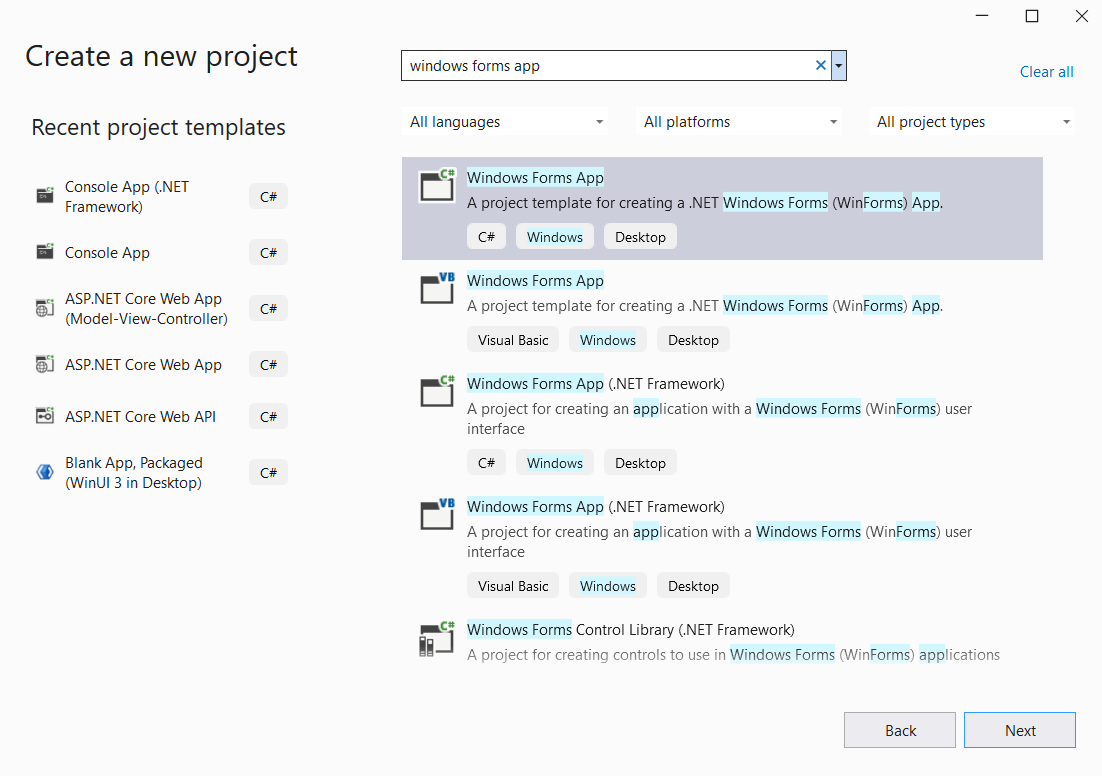Click inside the template search box
The image size is (1102, 776).
pyautogui.click(x=605, y=66)
